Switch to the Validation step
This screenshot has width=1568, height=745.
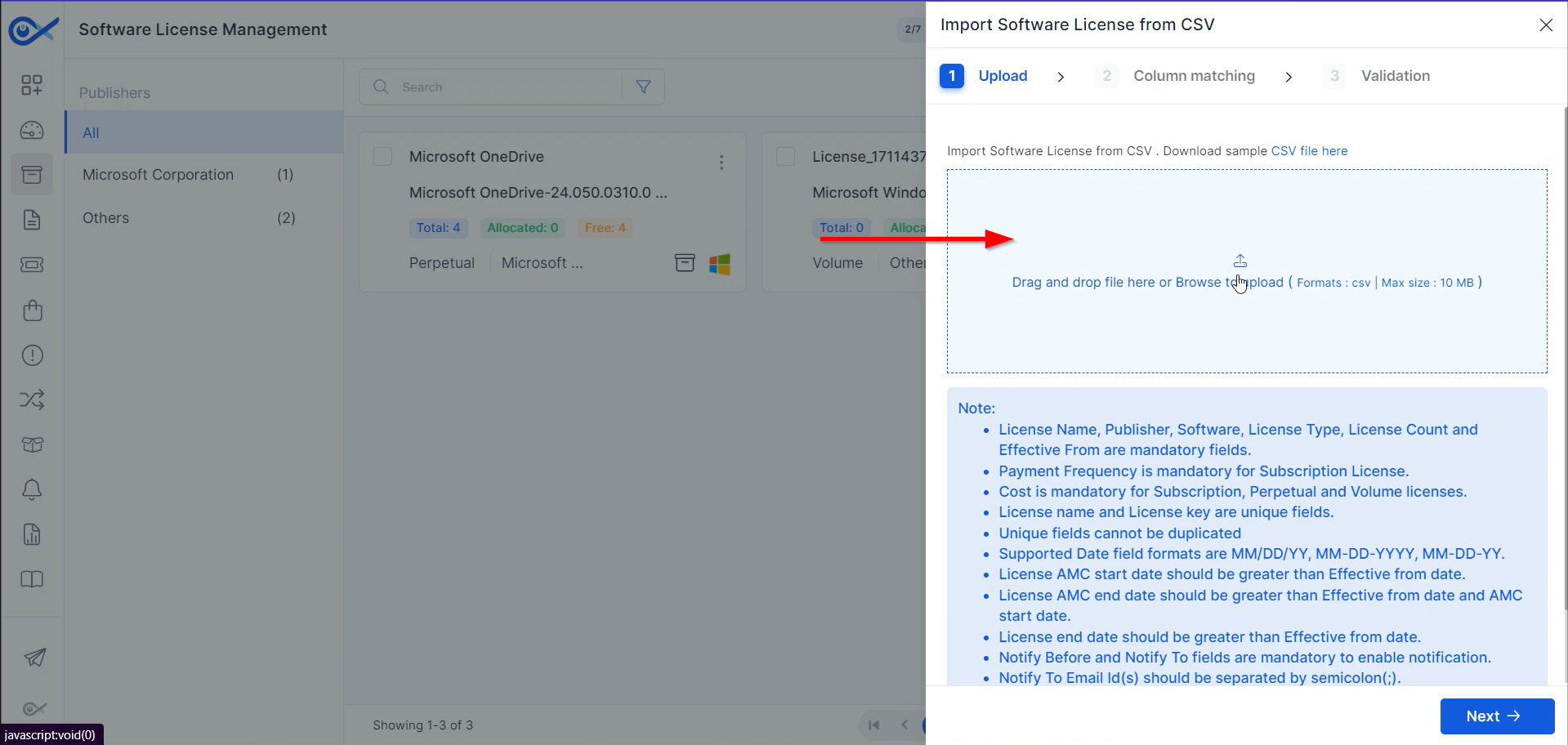(x=1395, y=76)
